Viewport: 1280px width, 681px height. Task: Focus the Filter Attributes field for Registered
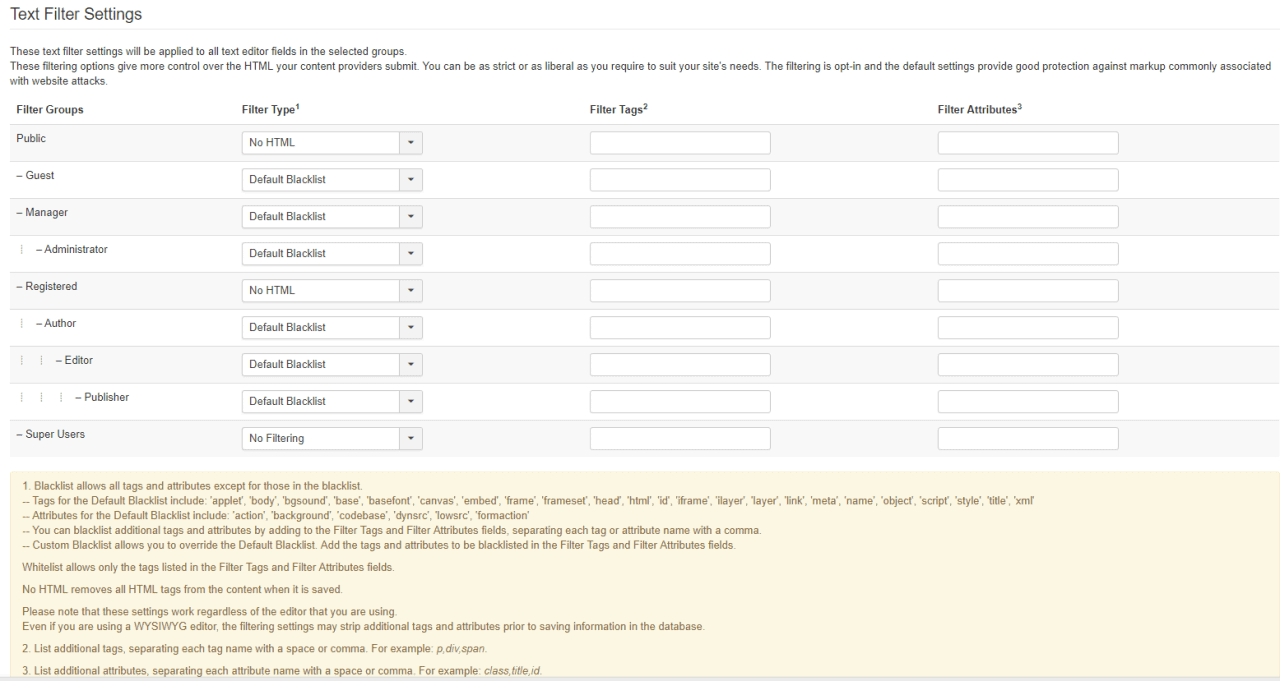(1028, 291)
